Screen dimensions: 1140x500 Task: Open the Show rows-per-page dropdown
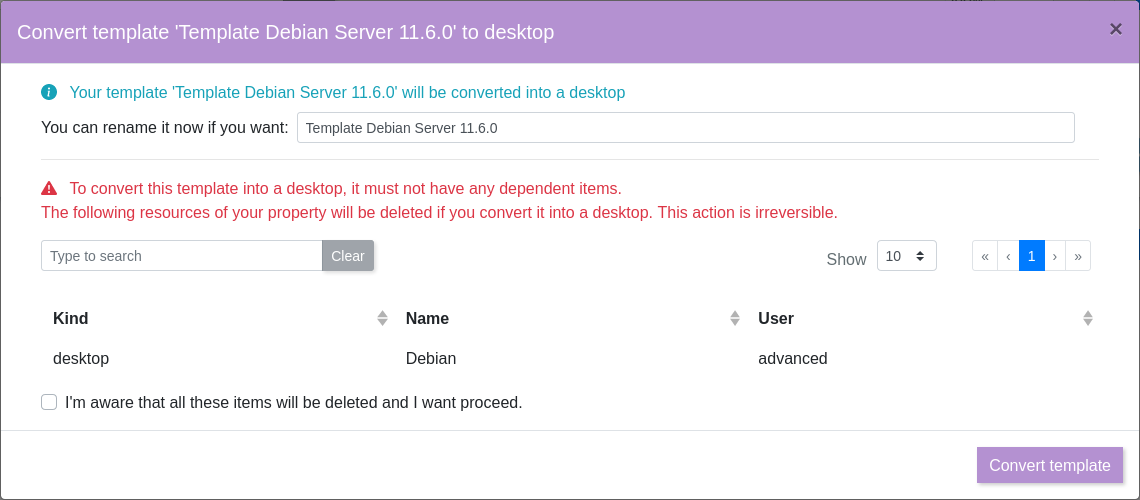pyautogui.click(x=906, y=256)
